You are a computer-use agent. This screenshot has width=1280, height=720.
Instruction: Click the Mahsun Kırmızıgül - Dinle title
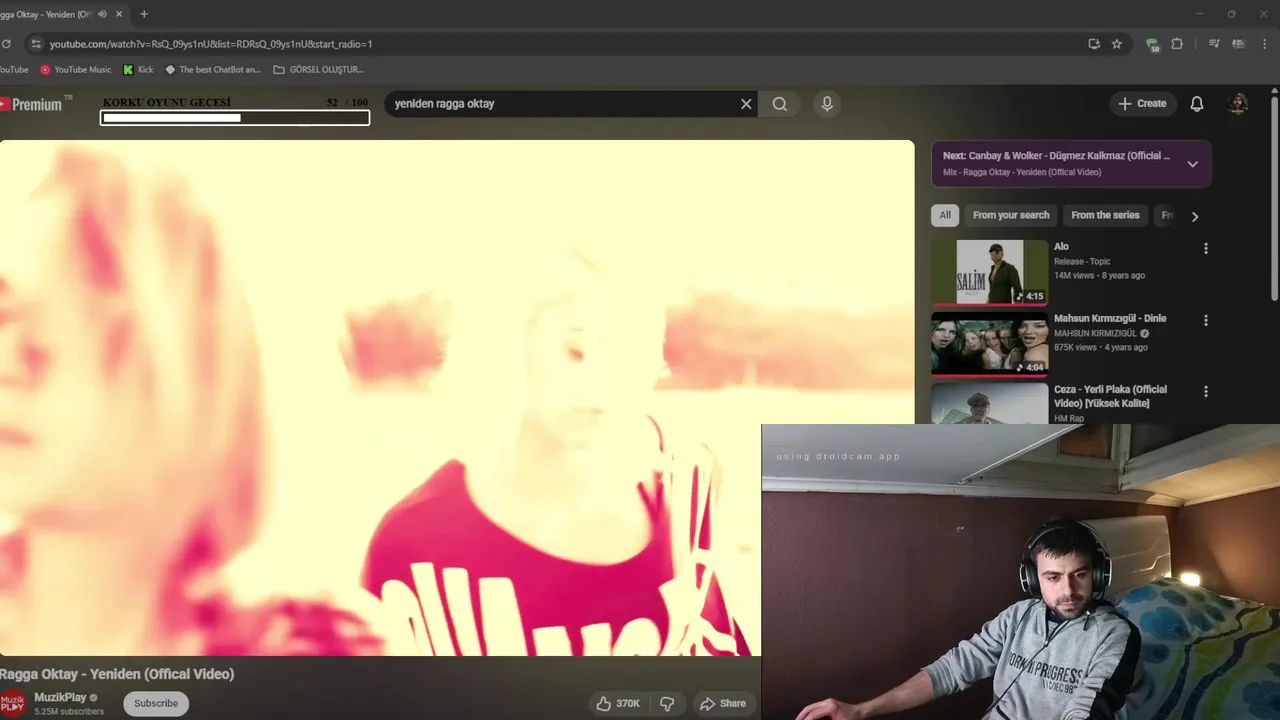(1110, 318)
